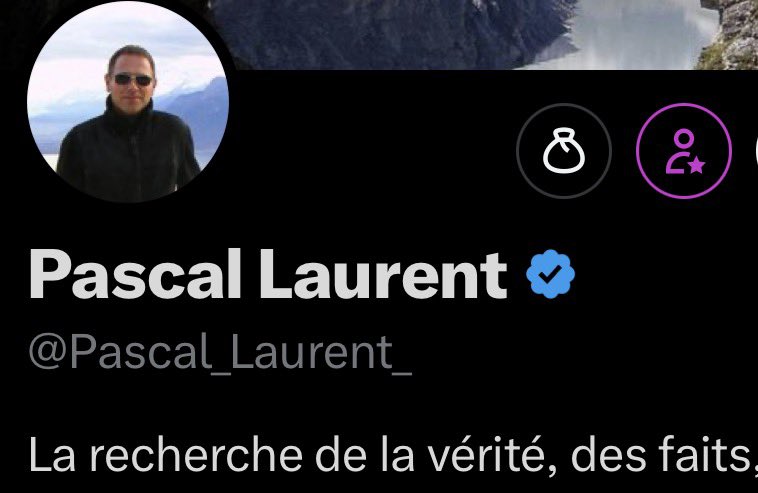Tap the rocky cliff at banner's edge
Image resolution: width=758 pixels, height=493 pixels.
[729, 35]
